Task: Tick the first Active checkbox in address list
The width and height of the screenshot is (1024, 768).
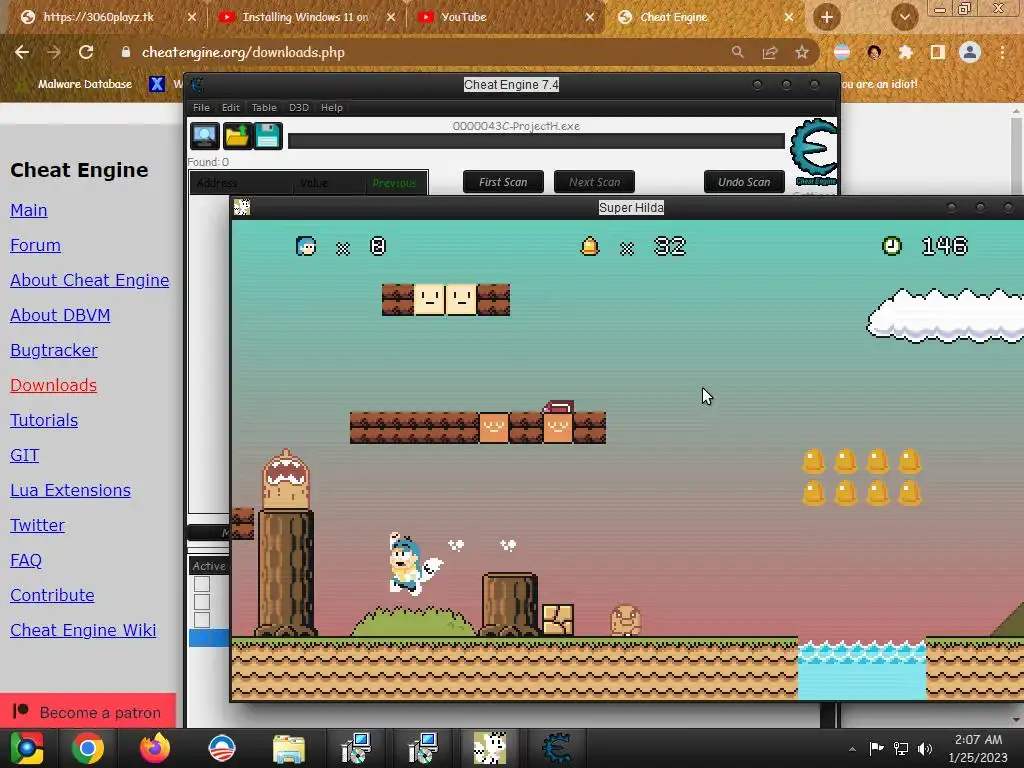Action: [202, 584]
